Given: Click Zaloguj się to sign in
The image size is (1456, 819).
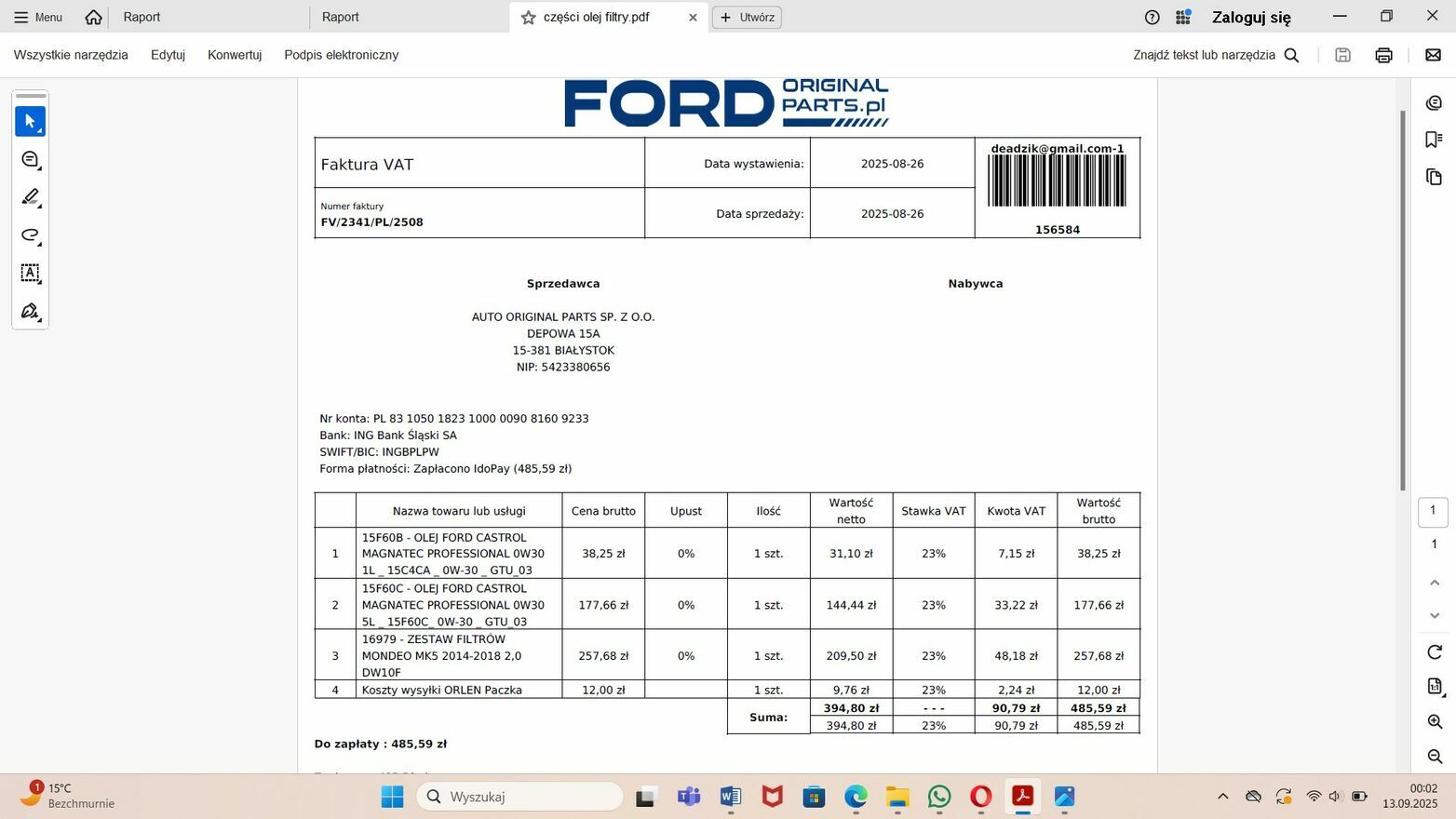Looking at the screenshot, I should [1251, 17].
